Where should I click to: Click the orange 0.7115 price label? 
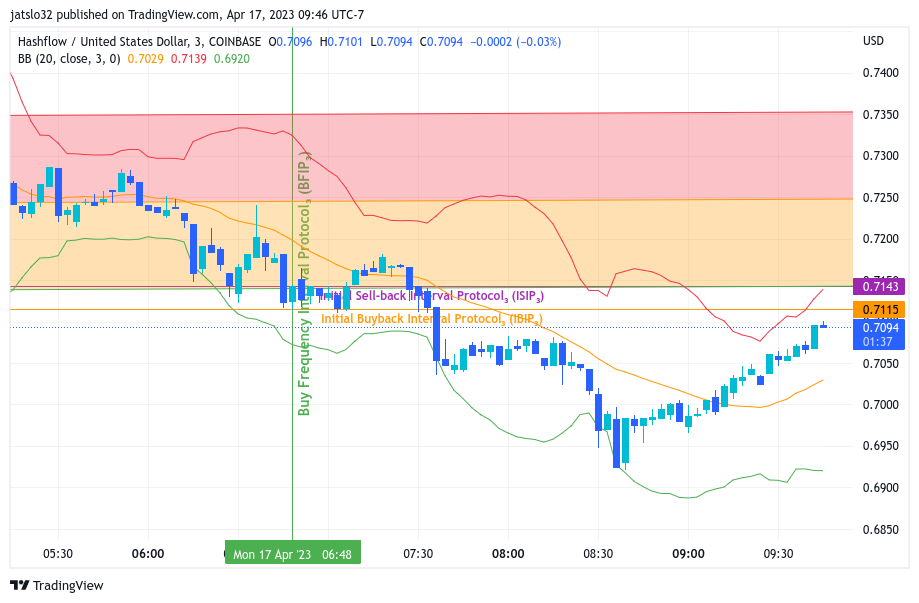pos(879,309)
